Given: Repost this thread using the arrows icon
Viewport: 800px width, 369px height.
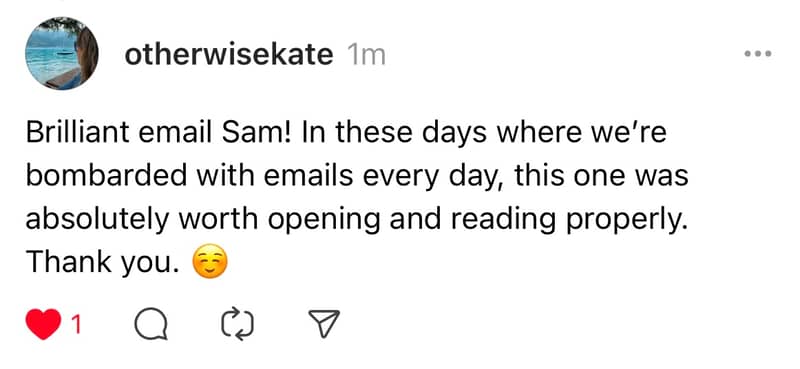Looking at the screenshot, I should 238,324.
